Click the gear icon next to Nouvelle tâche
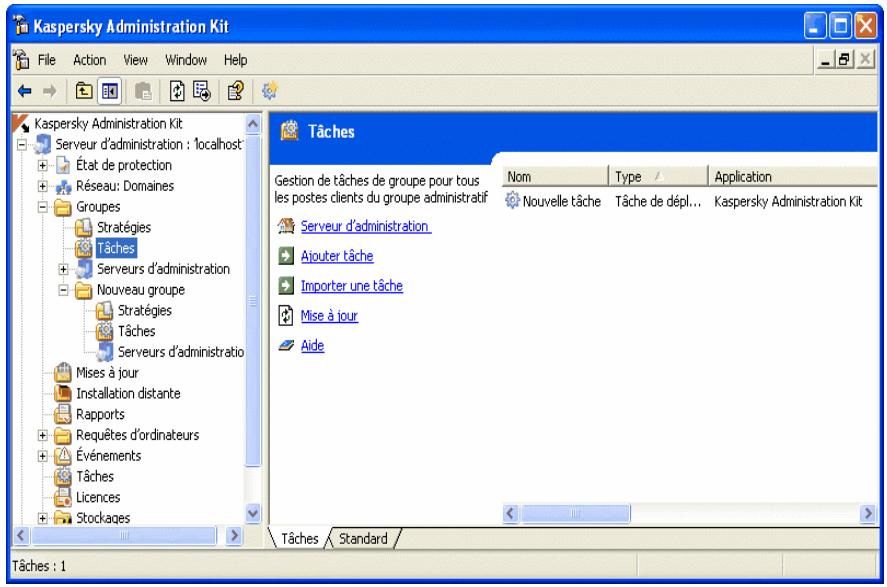The height and width of the screenshot is (587, 887). point(510,201)
